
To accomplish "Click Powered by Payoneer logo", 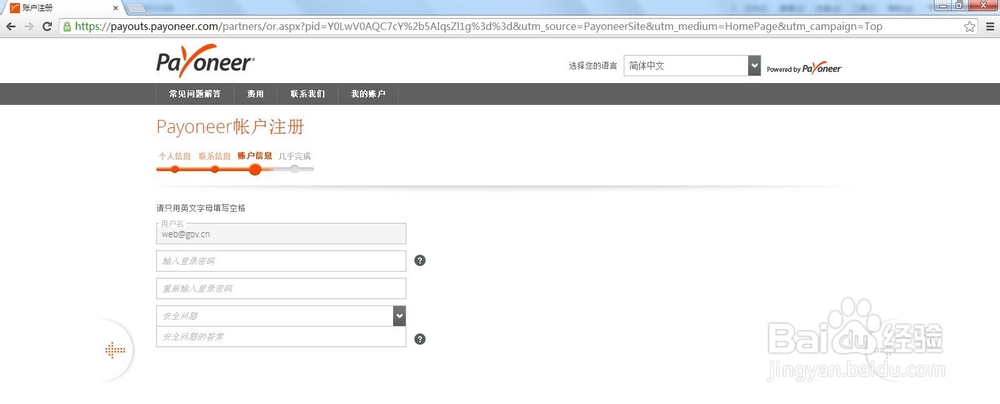I will tap(804, 68).
